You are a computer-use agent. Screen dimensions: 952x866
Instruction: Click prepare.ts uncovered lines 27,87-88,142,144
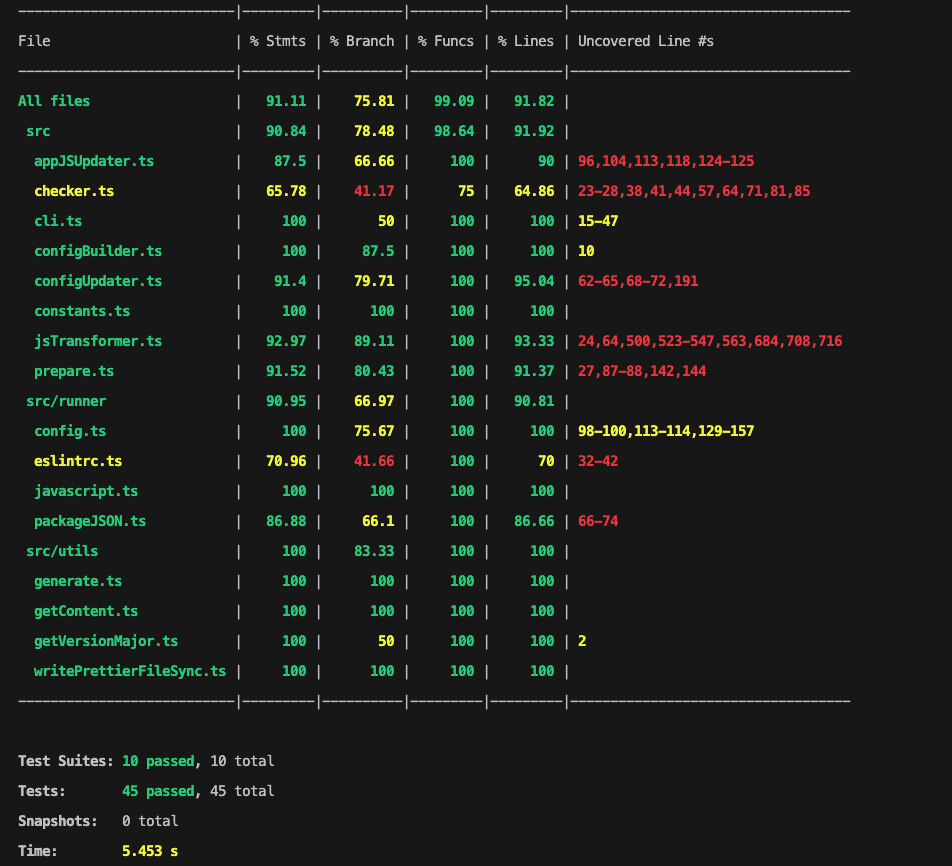tap(642, 371)
